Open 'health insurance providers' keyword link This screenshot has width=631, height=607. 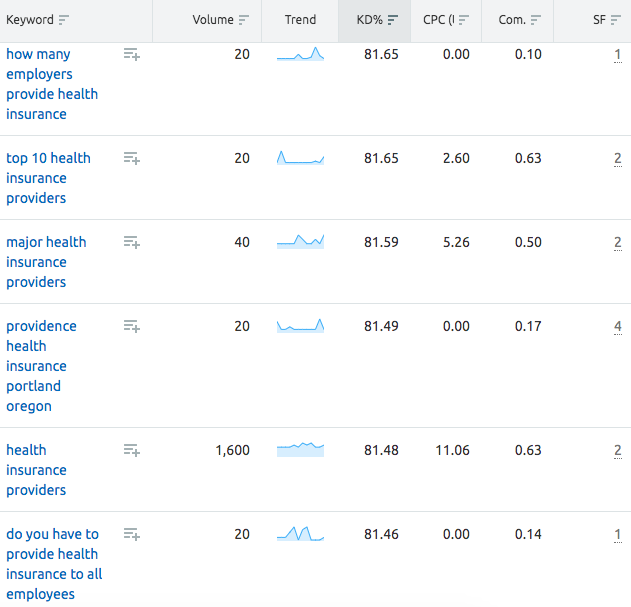36,470
